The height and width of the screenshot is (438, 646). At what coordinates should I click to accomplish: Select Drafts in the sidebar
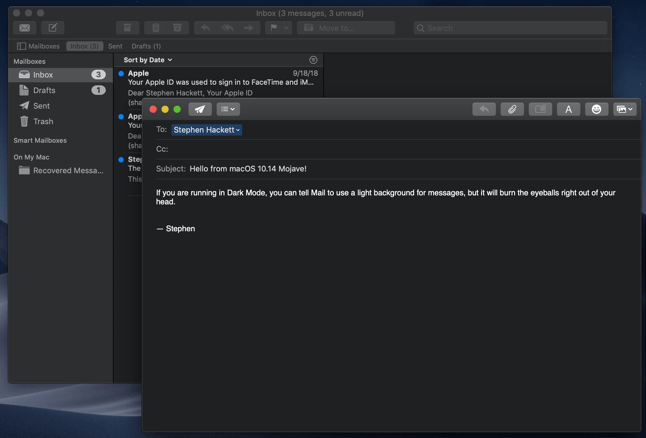(61, 90)
